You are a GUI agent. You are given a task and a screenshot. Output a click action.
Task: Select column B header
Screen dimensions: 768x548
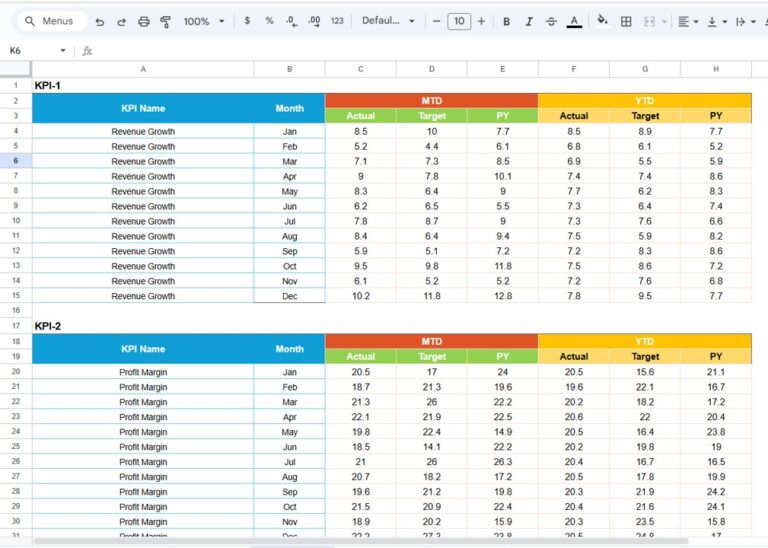289,69
